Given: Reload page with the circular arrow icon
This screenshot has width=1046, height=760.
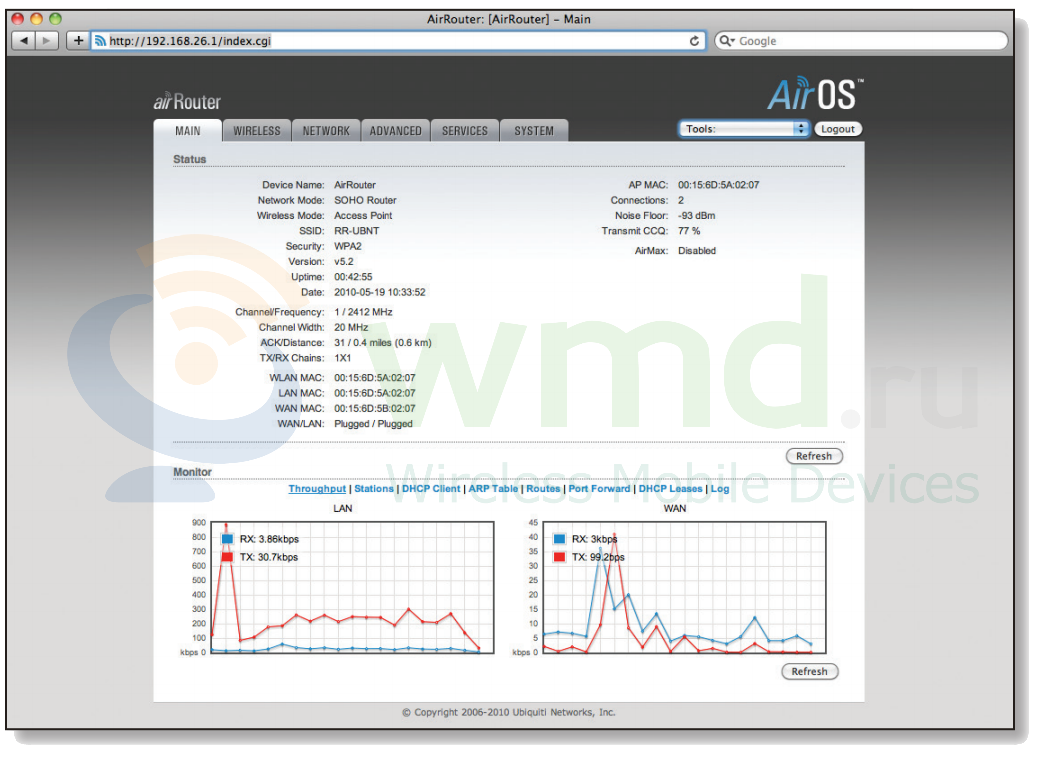Looking at the screenshot, I should coord(694,41).
